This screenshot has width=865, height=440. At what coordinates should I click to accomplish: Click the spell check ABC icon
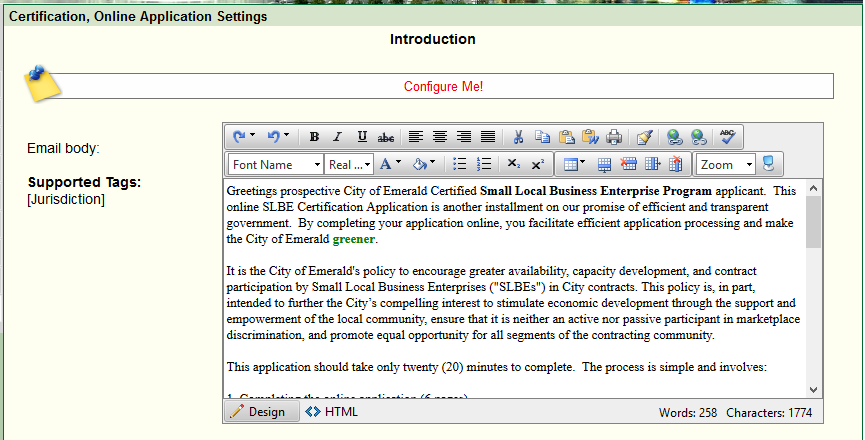click(728, 137)
